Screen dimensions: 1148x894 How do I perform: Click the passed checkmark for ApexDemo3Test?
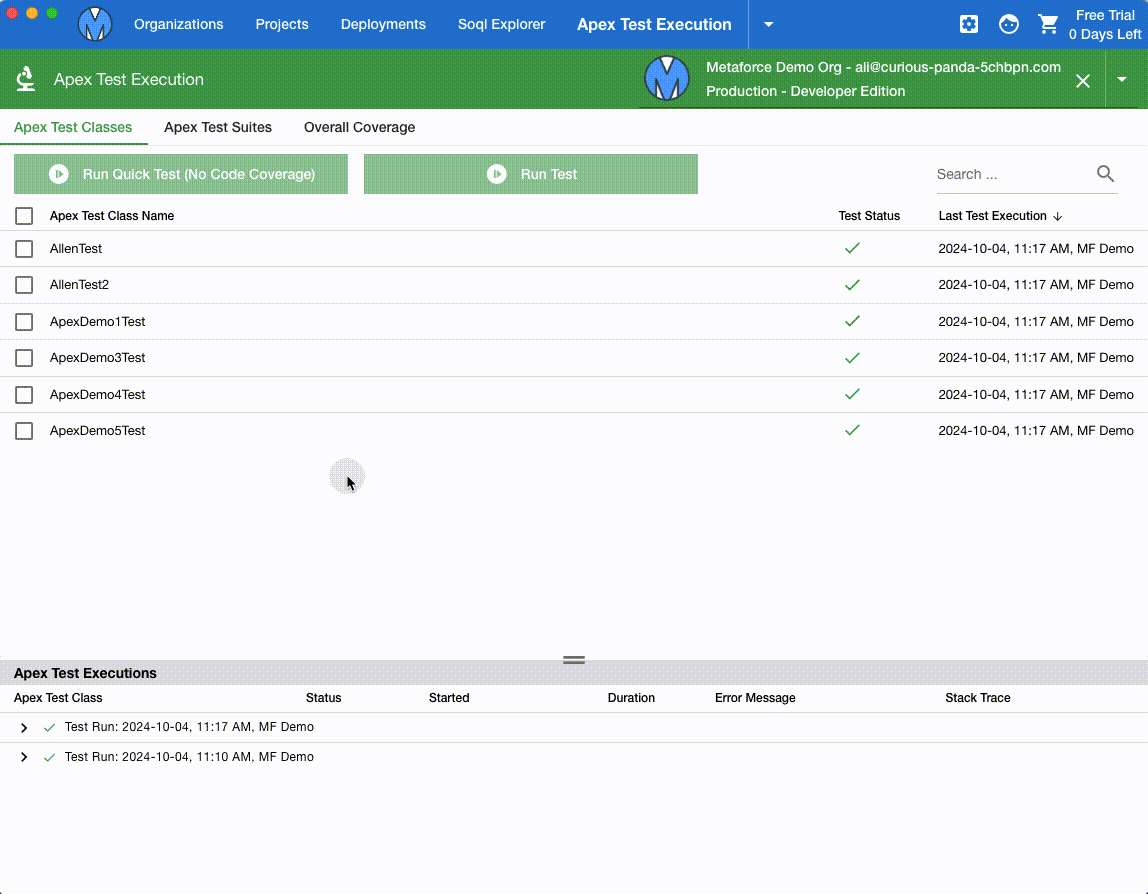click(852, 357)
